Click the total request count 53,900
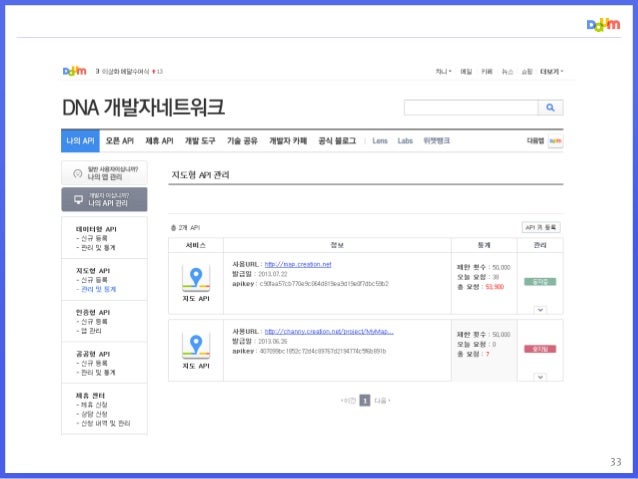 pos(495,287)
